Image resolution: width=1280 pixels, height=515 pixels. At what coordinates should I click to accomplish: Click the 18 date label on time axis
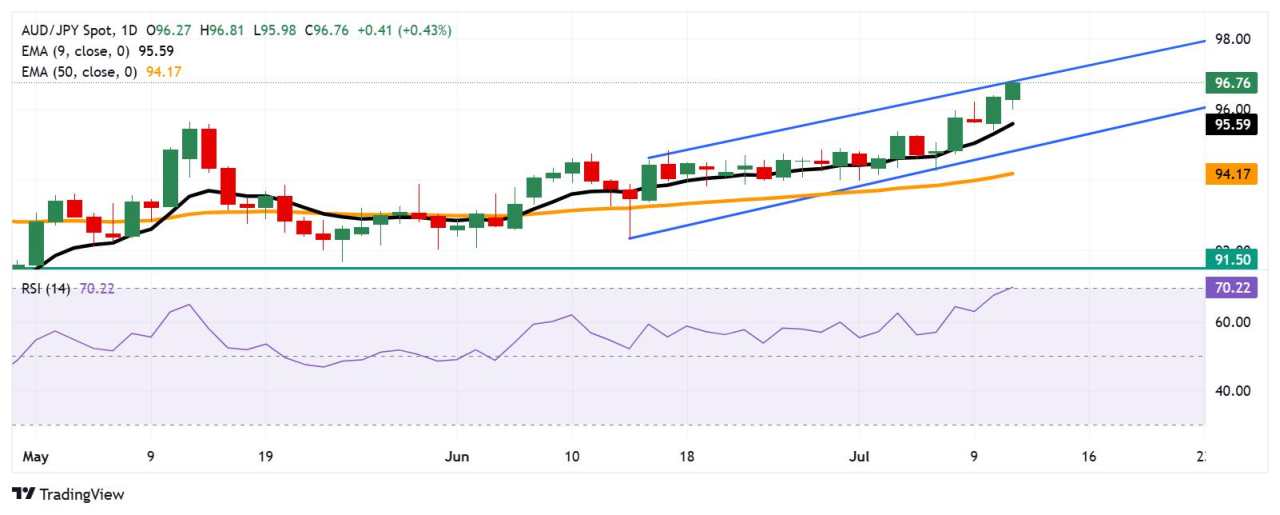coord(686,457)
